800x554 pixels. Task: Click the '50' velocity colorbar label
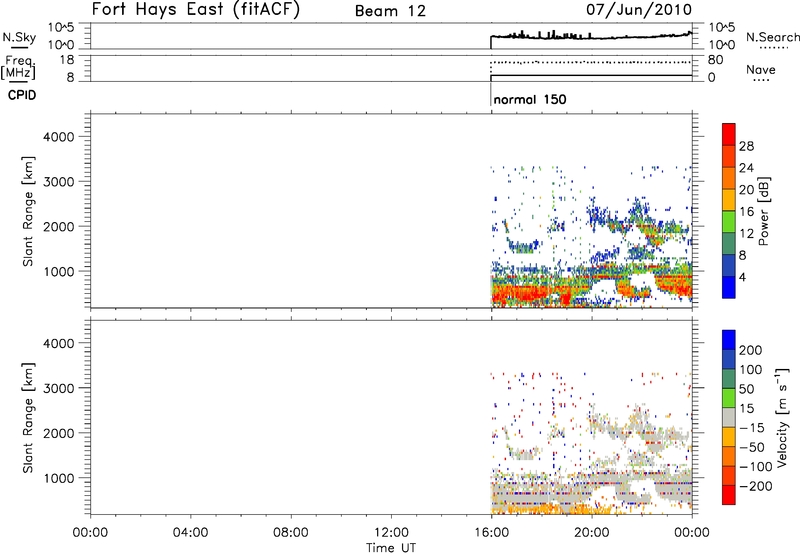(x=746, y=389)
